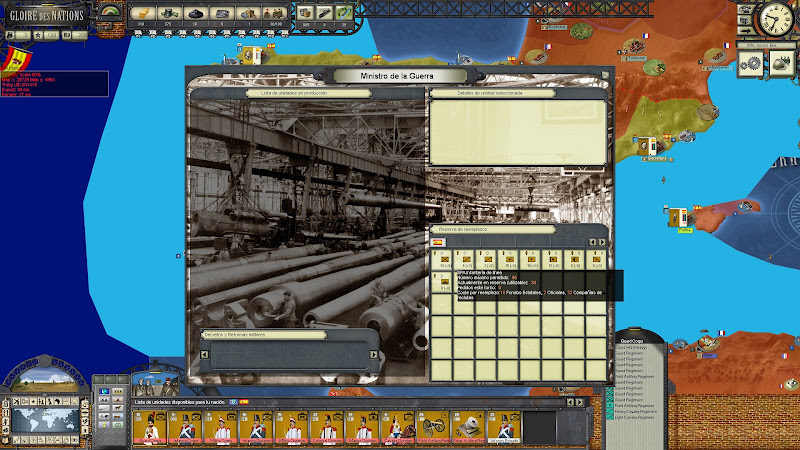Select the cannon unit card in unit list

tap(433, 427)
